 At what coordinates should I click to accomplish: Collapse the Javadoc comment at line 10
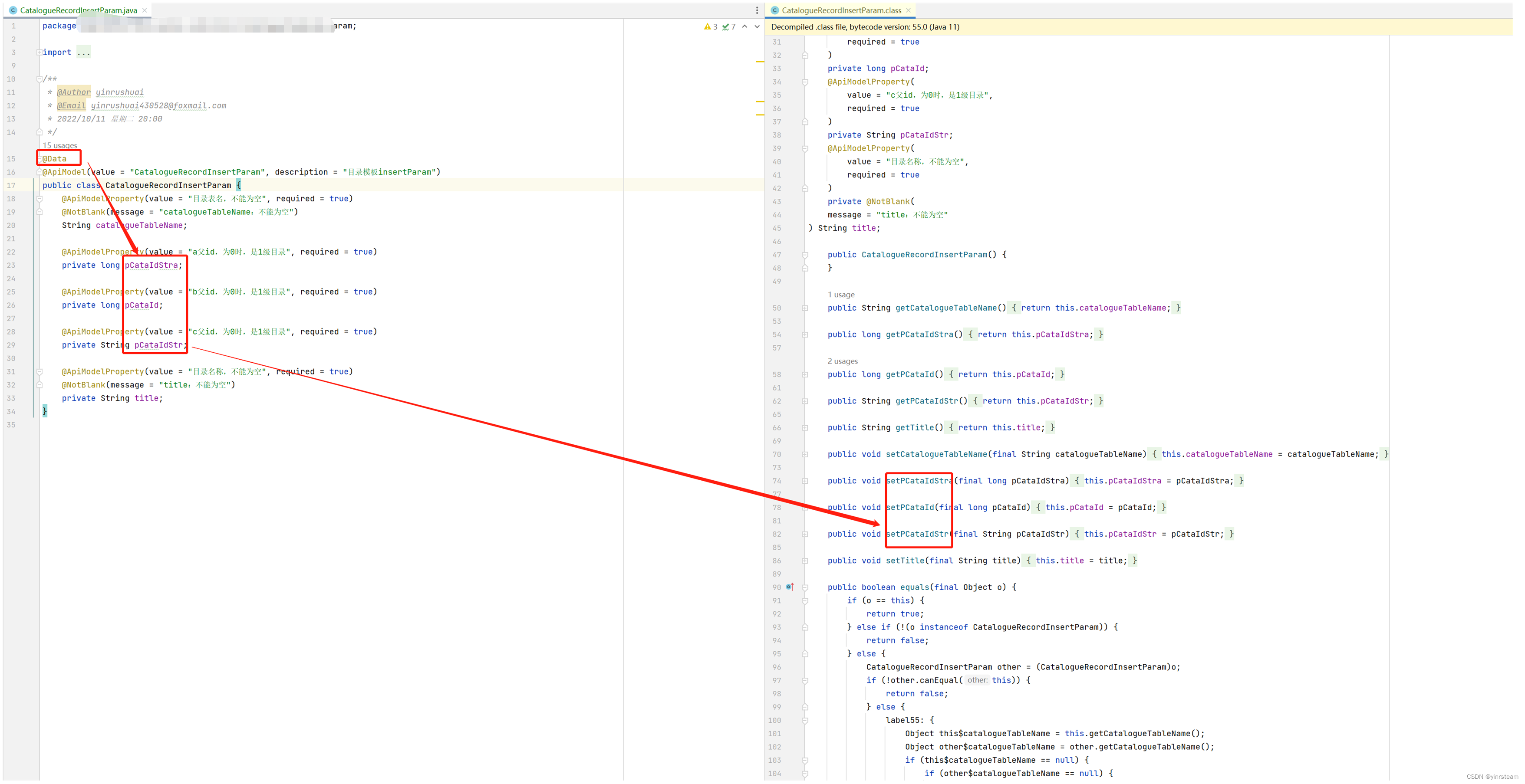coord(39,79)
